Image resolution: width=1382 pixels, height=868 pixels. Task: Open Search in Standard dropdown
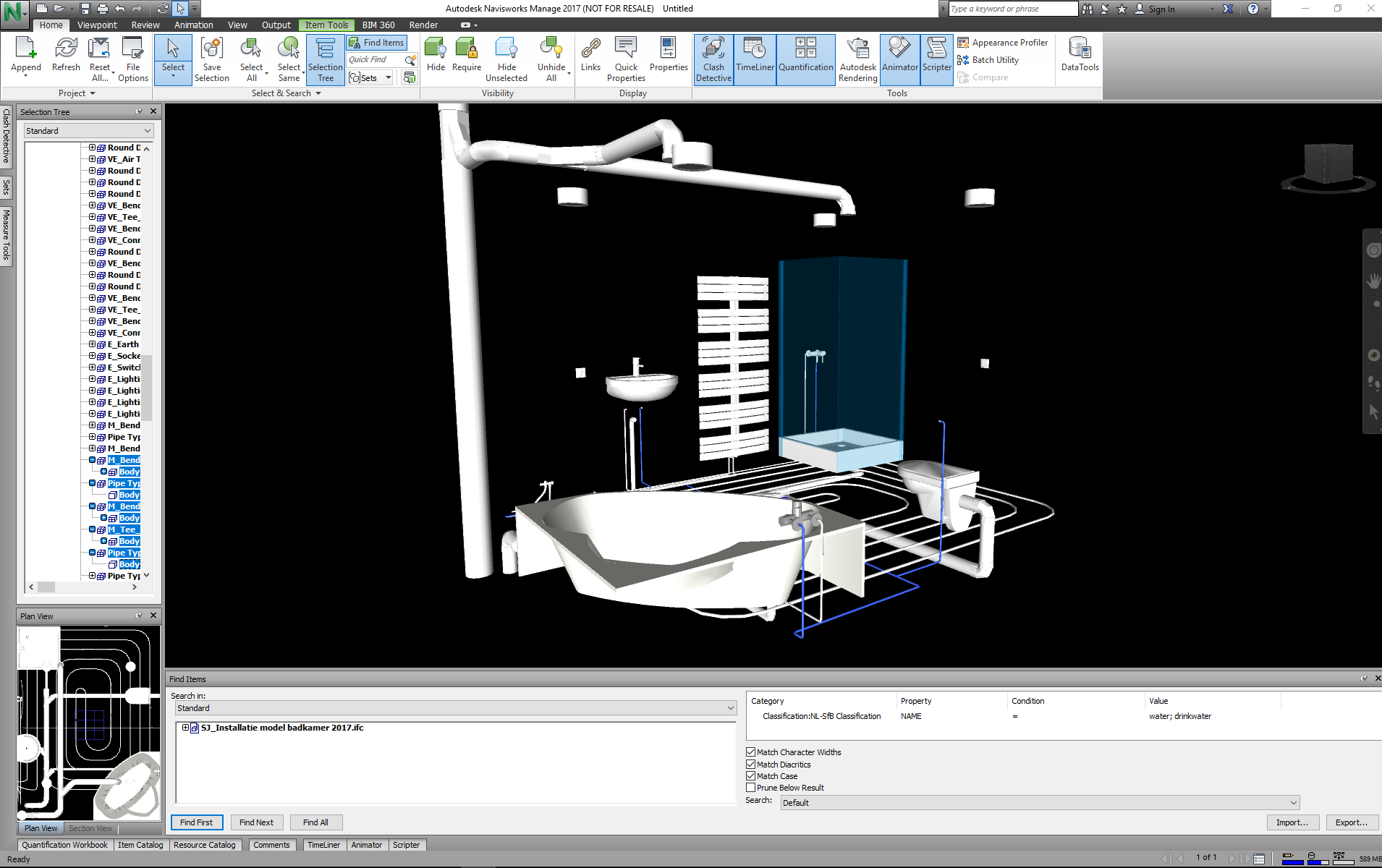455,708
